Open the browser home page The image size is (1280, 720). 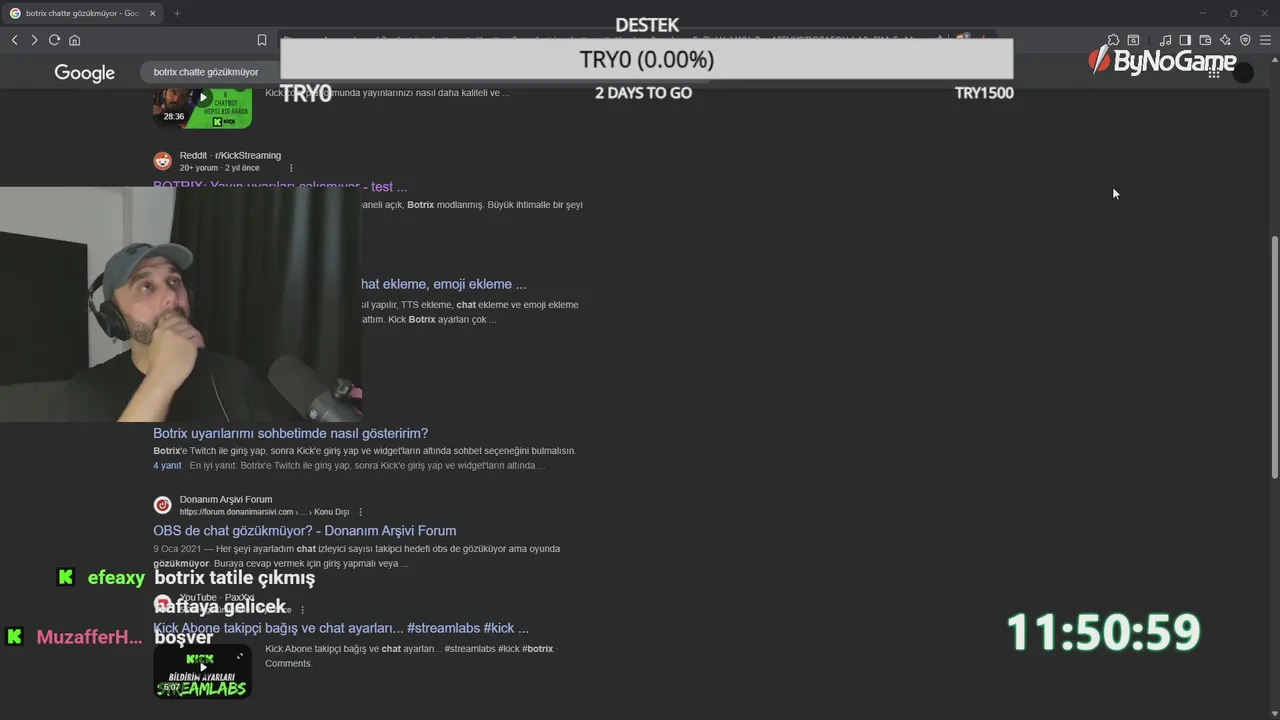pos(74,40)
